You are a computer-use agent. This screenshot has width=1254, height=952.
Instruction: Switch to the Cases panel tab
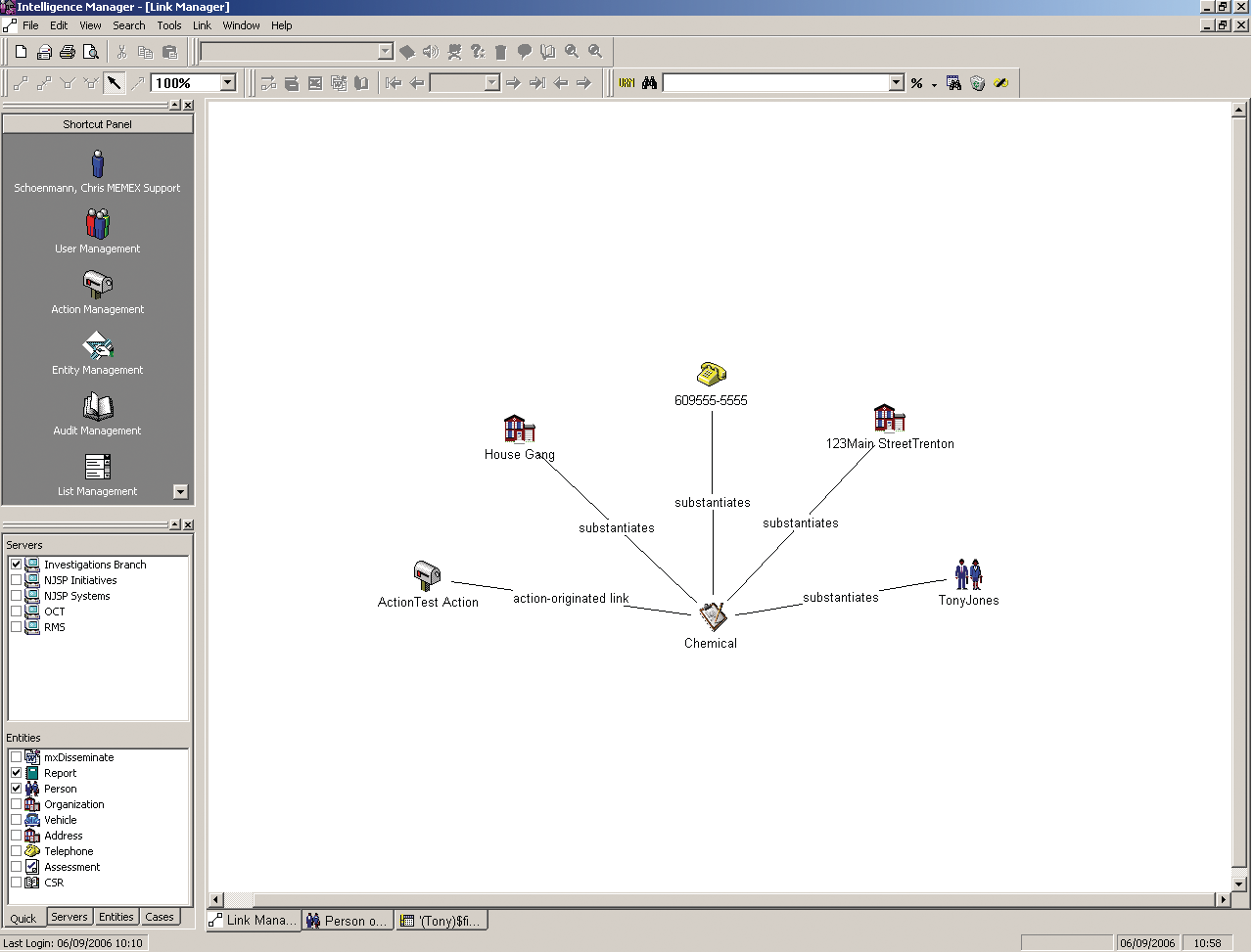[160, 917]
